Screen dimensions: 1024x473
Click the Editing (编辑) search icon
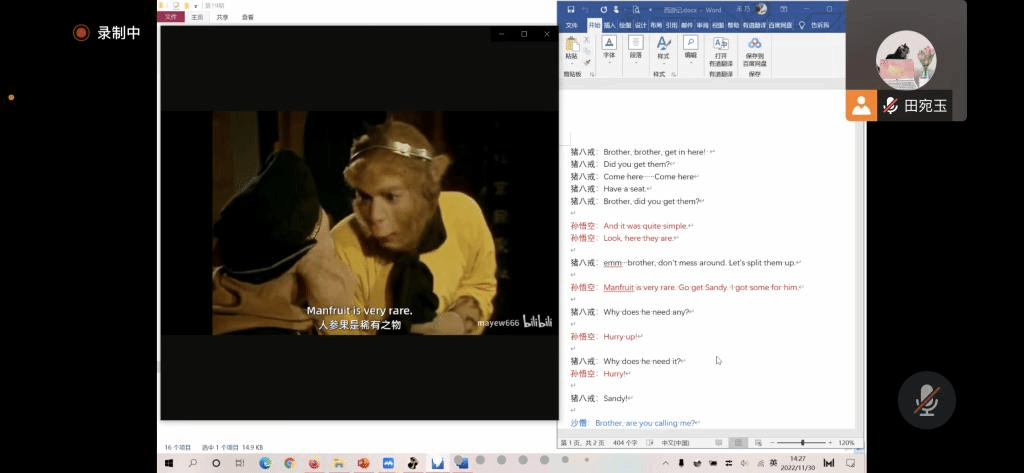click(690, 46)
